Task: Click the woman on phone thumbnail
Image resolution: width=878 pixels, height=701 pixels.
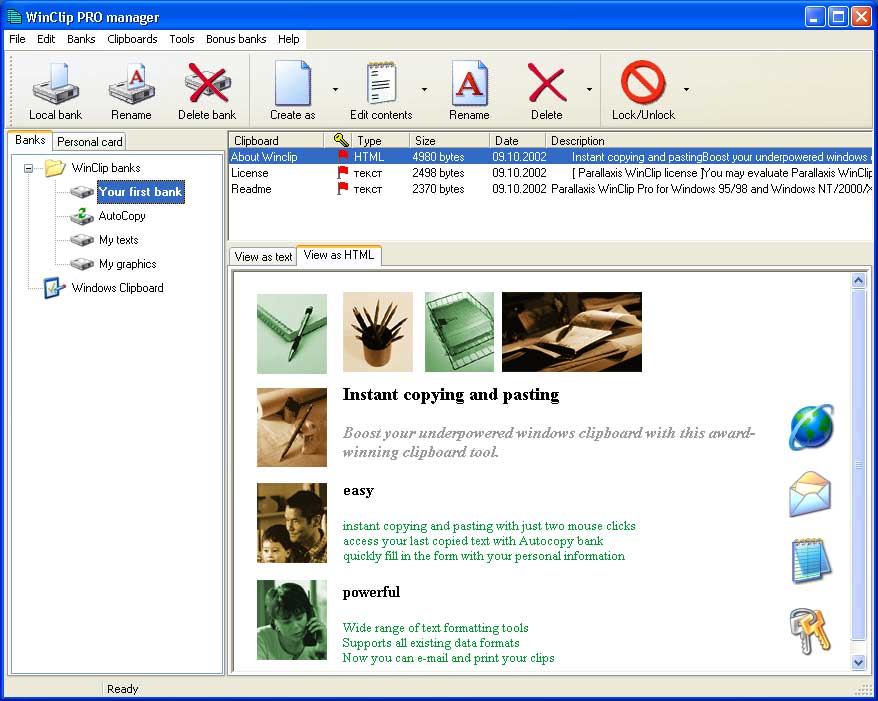Action: pos(292,619)
